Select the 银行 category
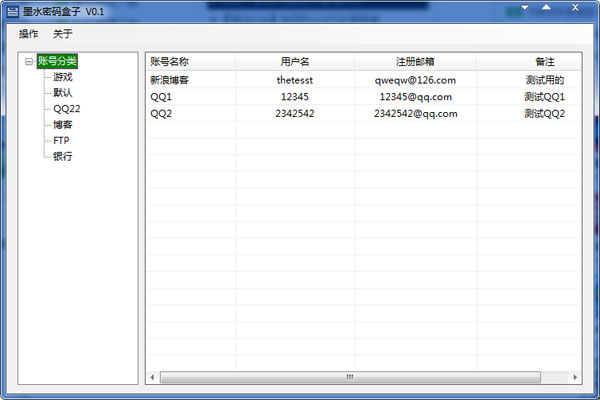The image size is (600, 400). point(63,156)
